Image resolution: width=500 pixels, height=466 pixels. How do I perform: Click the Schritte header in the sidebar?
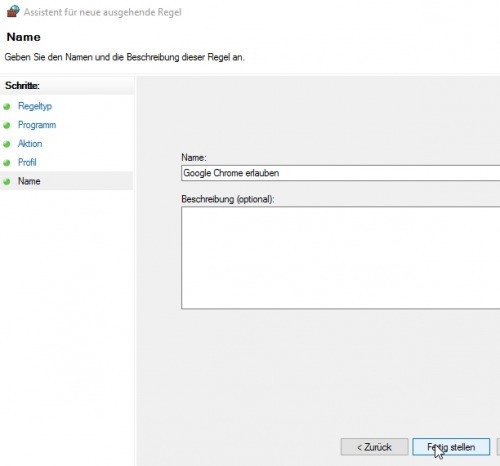point(22,86)
